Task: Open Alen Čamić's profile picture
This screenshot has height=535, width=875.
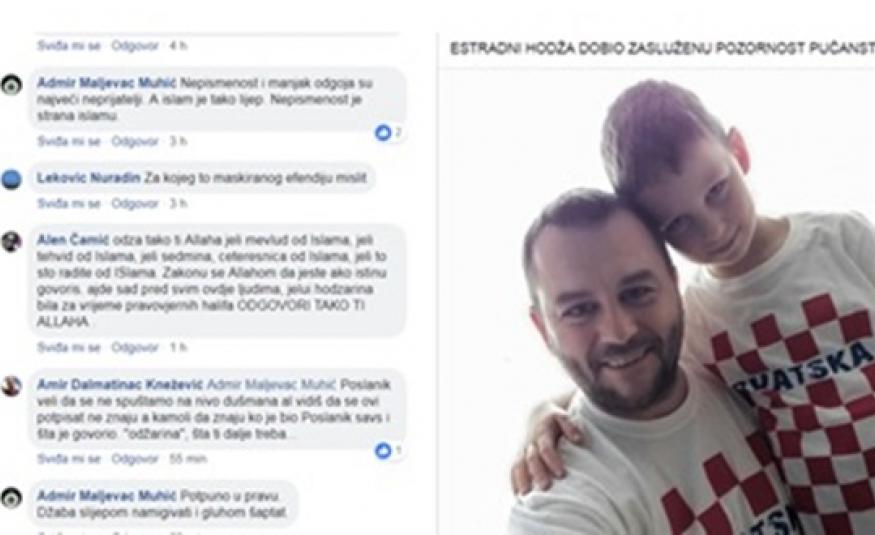Action: (x=11, y=242)
